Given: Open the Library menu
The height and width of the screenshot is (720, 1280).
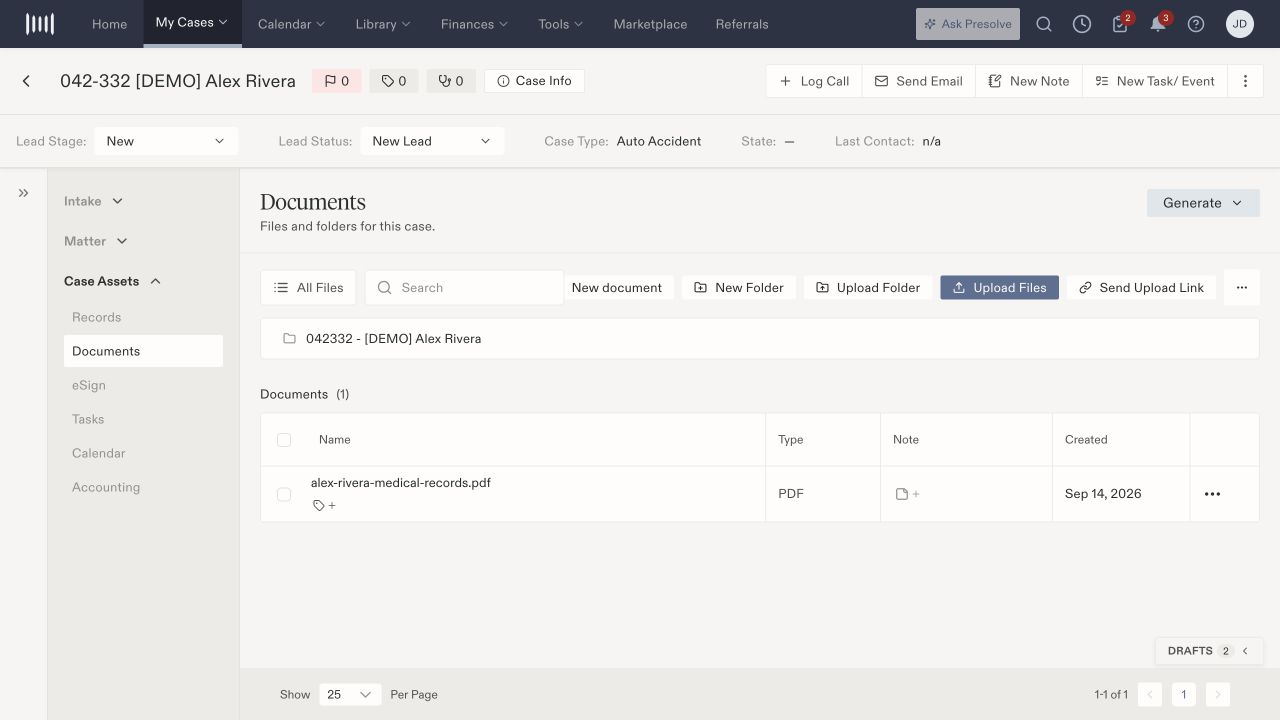Looking at the screenshot, I should click(x=383, y=24).
